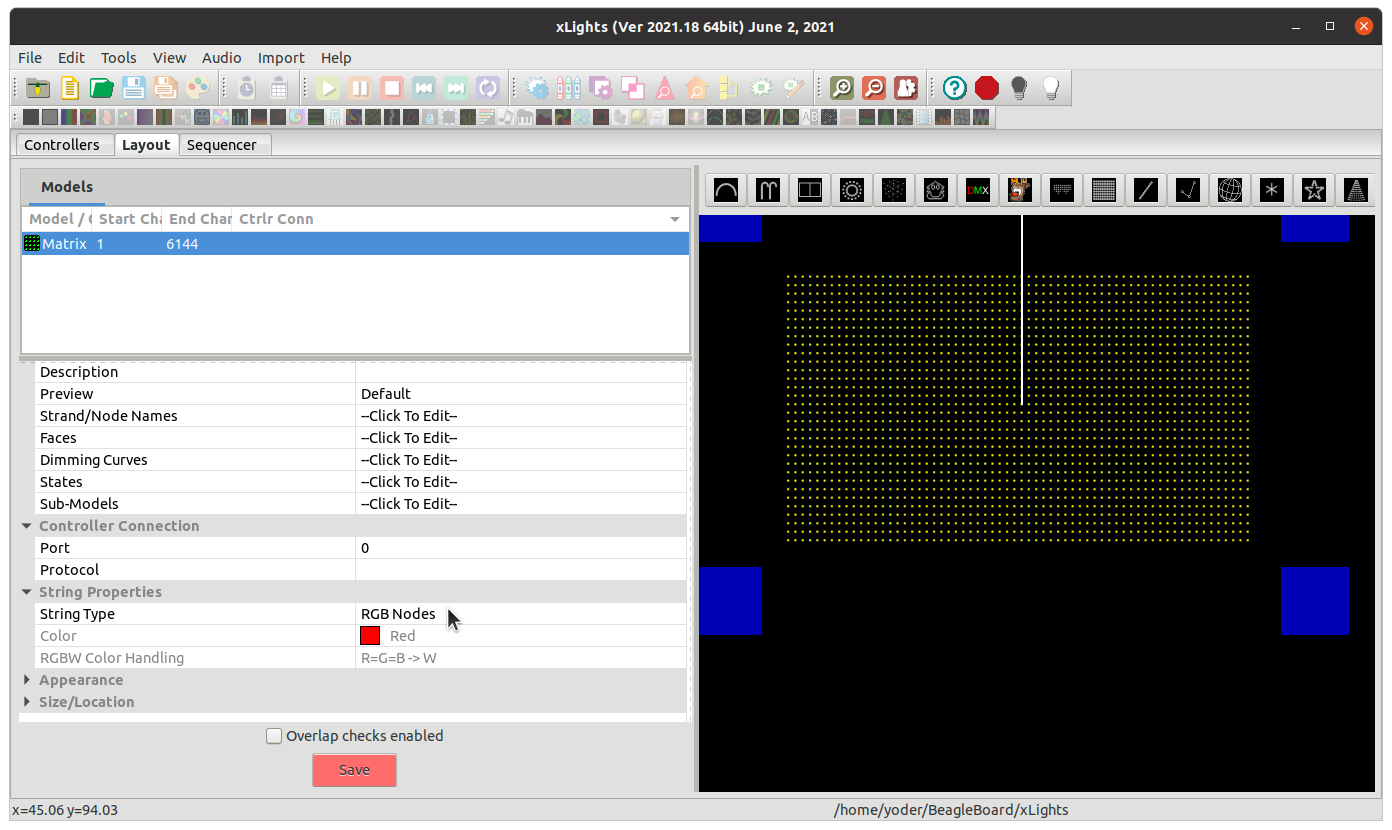This screenshot has height=830, width=1392.
Task: Select the Sphere model tool
Action: tap(1230, 190)
